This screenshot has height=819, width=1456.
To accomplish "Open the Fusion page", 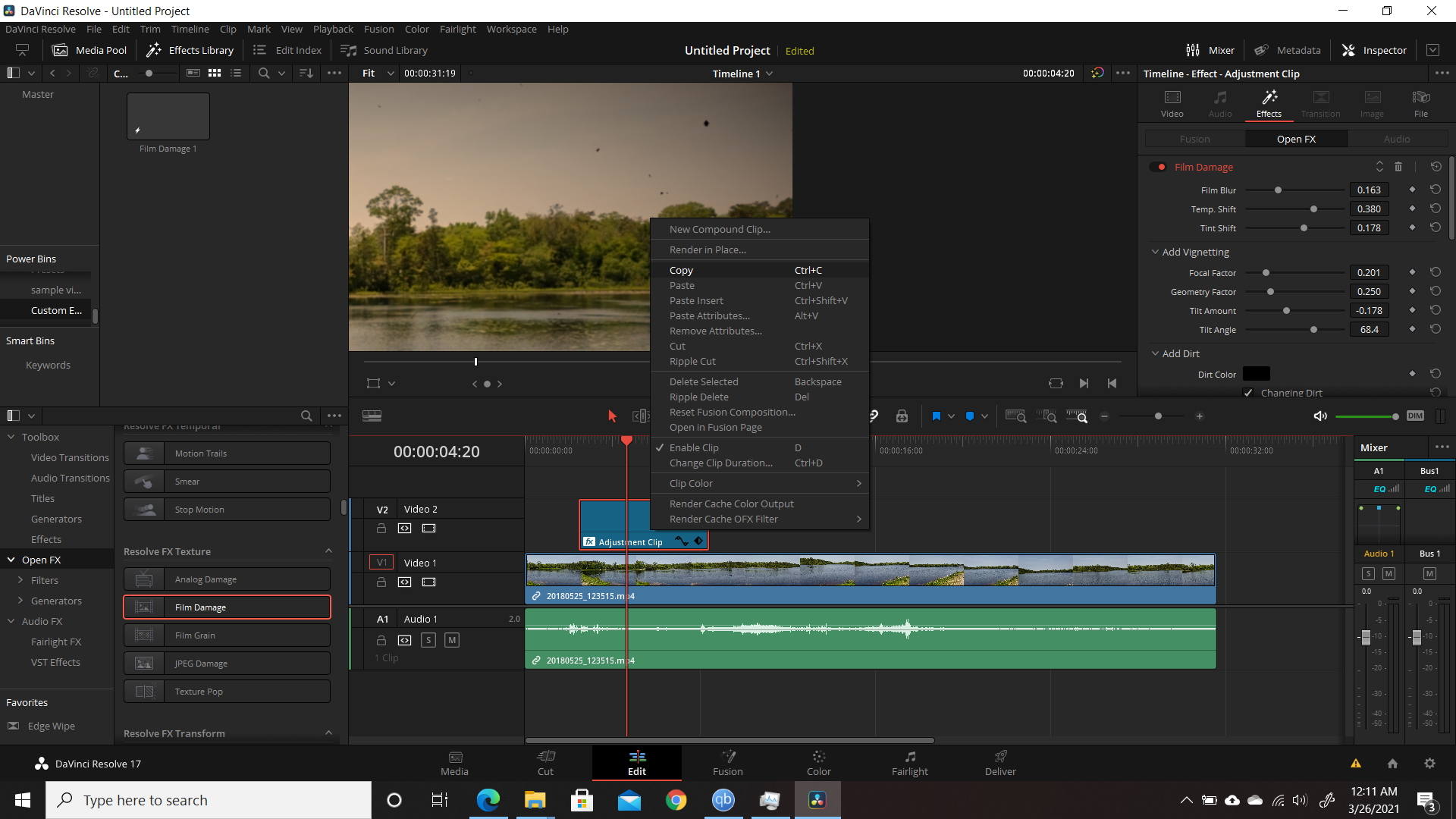I will tap(727, 763).
